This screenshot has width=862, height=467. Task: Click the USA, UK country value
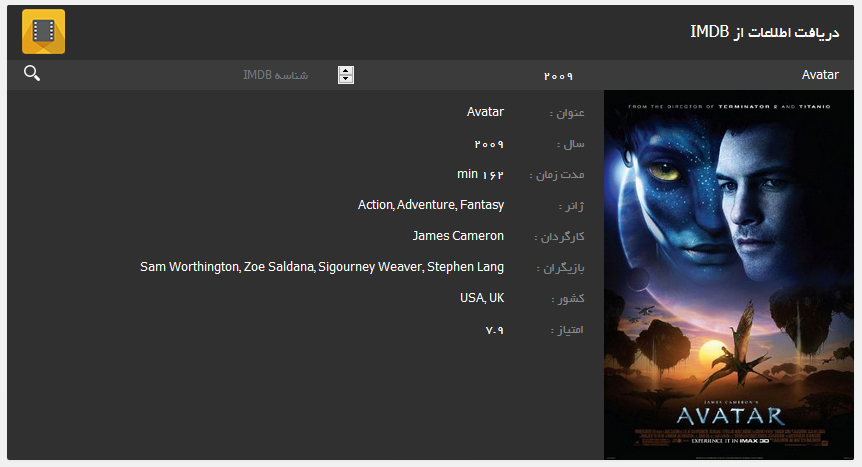[x=482, y=298]
